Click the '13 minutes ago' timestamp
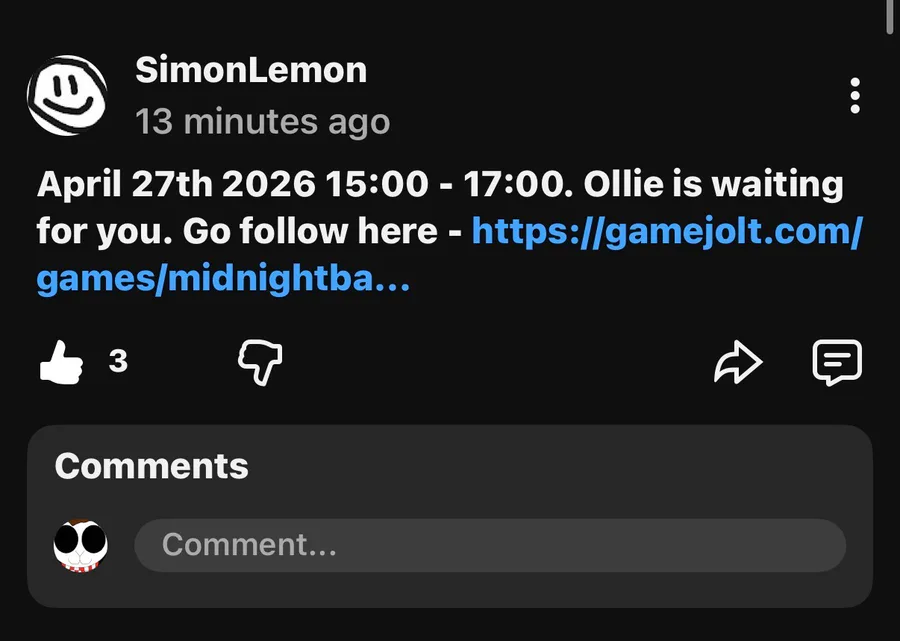 (x=262, y=122)
